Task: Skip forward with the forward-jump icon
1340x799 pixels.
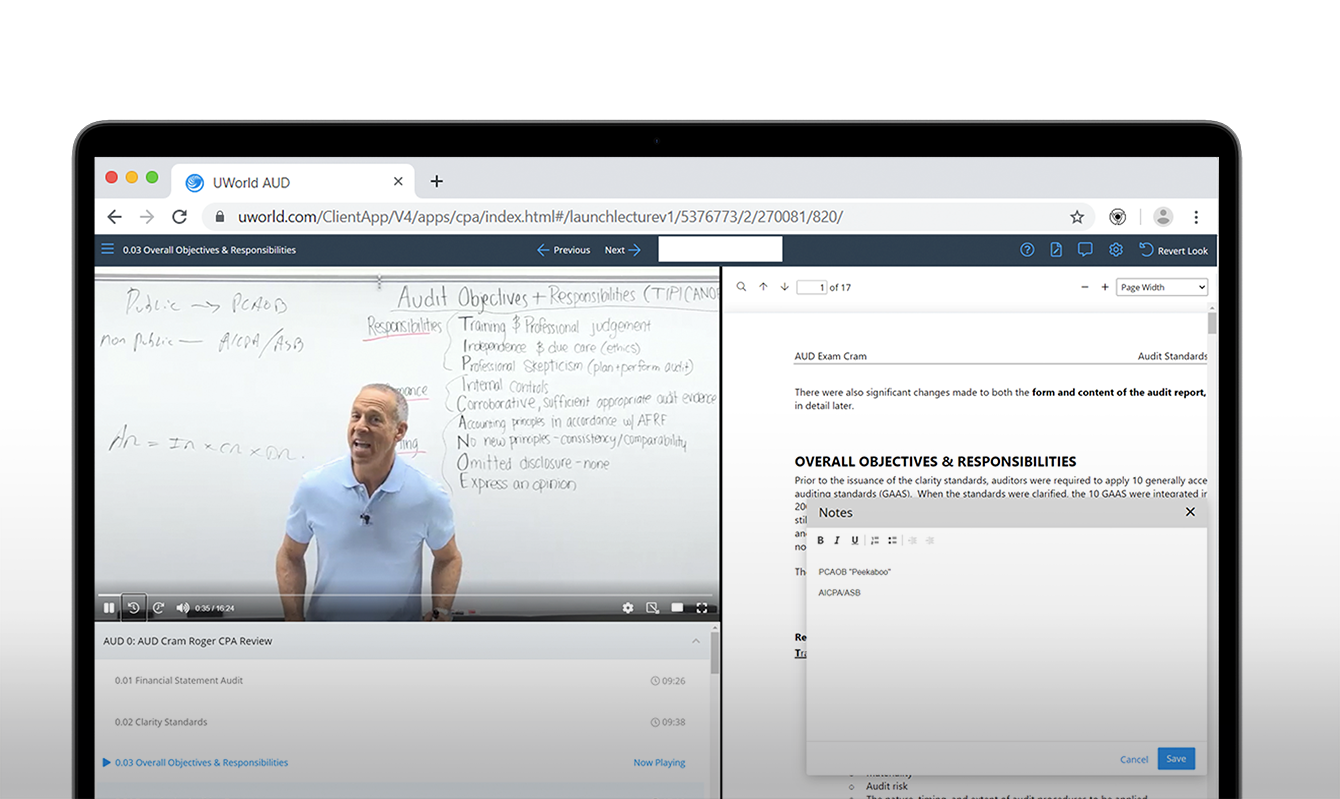Action: pos(158,608)
